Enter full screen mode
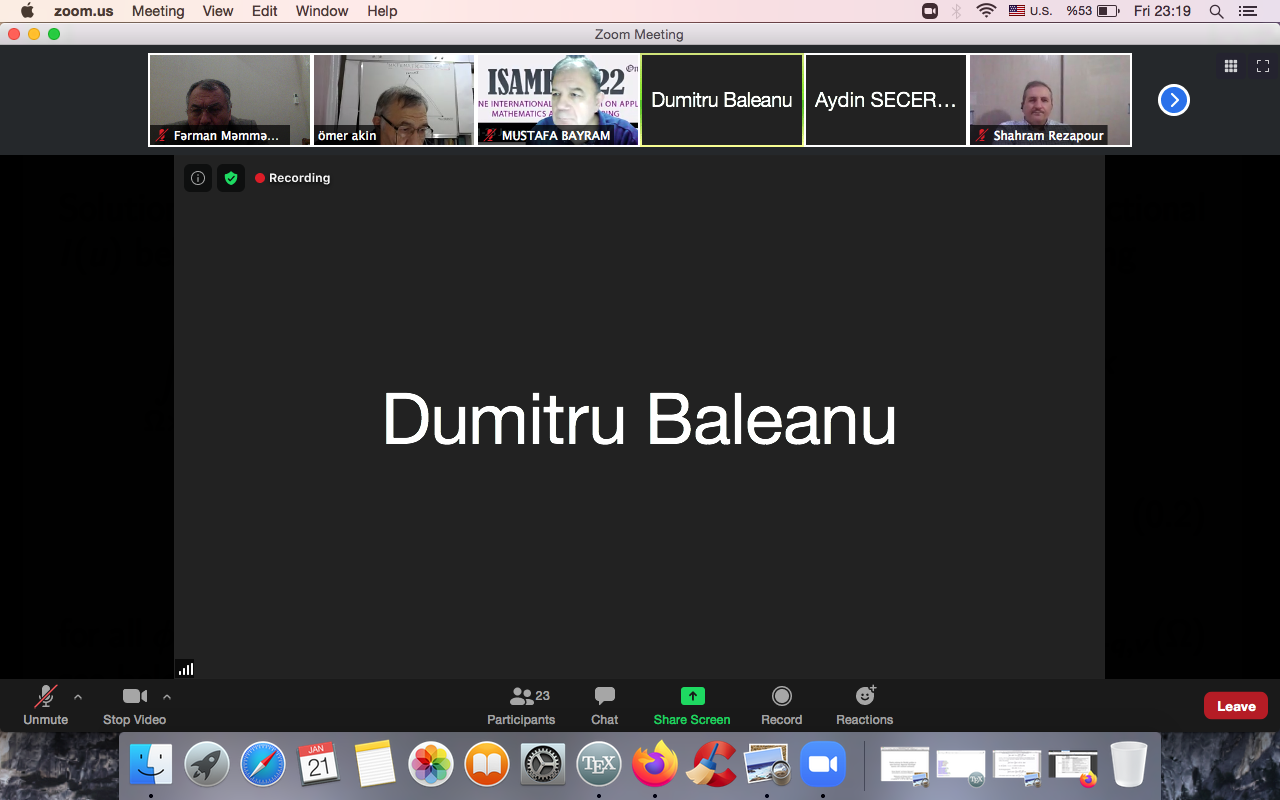The width and height of the screenshot is (1280, 800). (x=1263, y=66)
